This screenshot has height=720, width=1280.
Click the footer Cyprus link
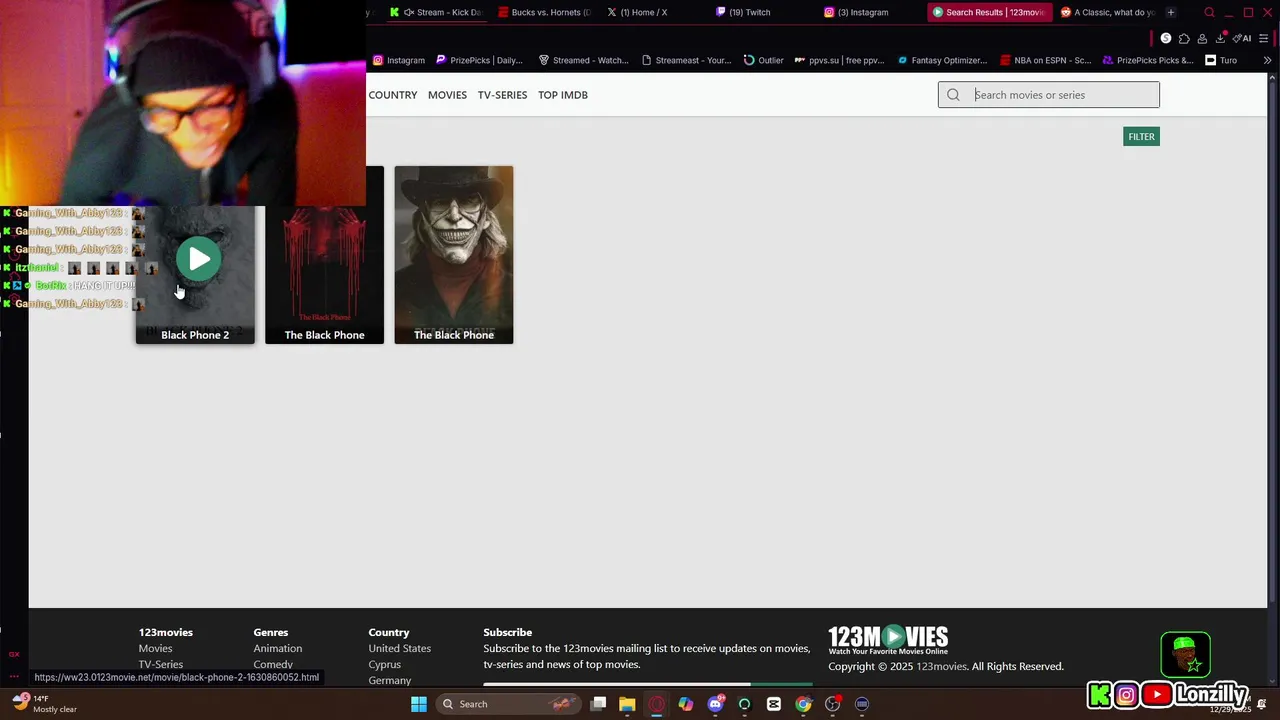(x=385, y=664)
